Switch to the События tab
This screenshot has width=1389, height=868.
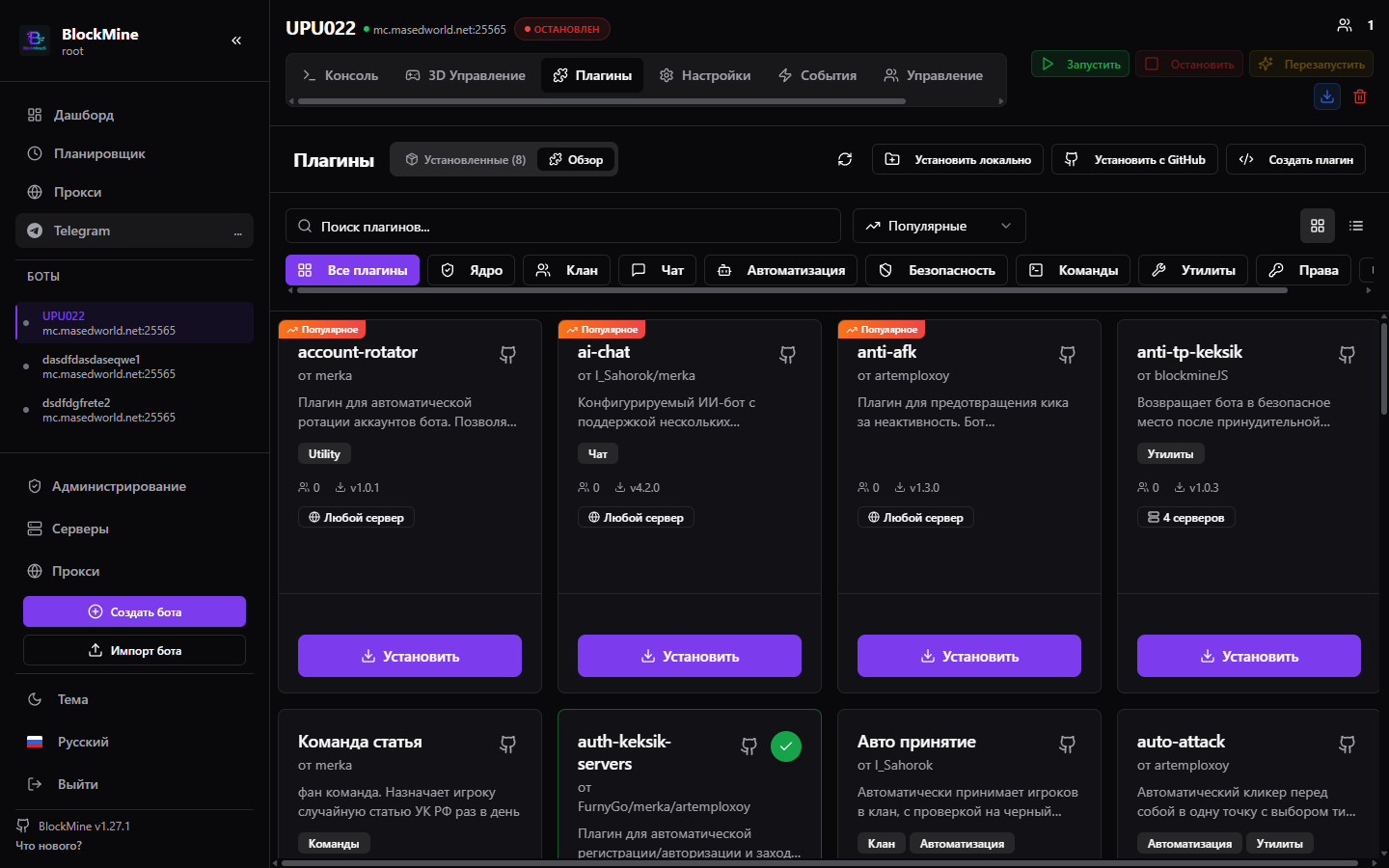(x=817, y=75)
